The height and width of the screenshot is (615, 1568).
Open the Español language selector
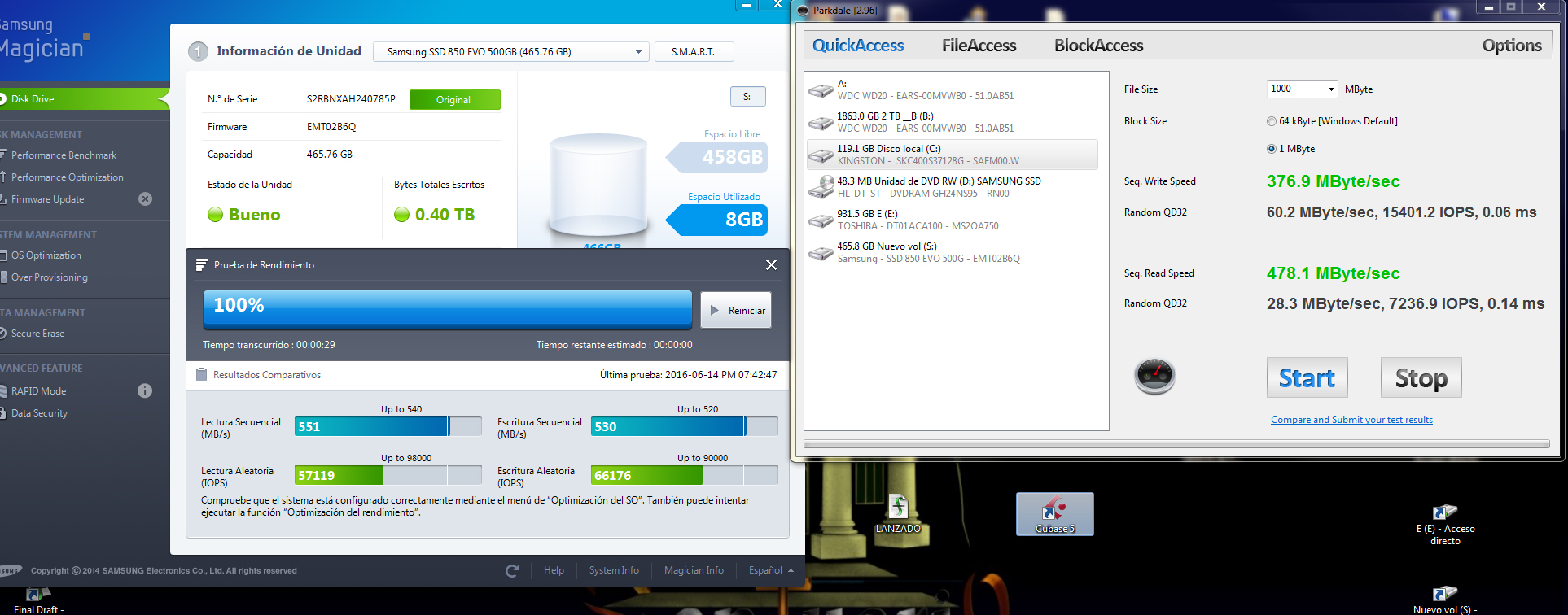click(x=771, y=571)
